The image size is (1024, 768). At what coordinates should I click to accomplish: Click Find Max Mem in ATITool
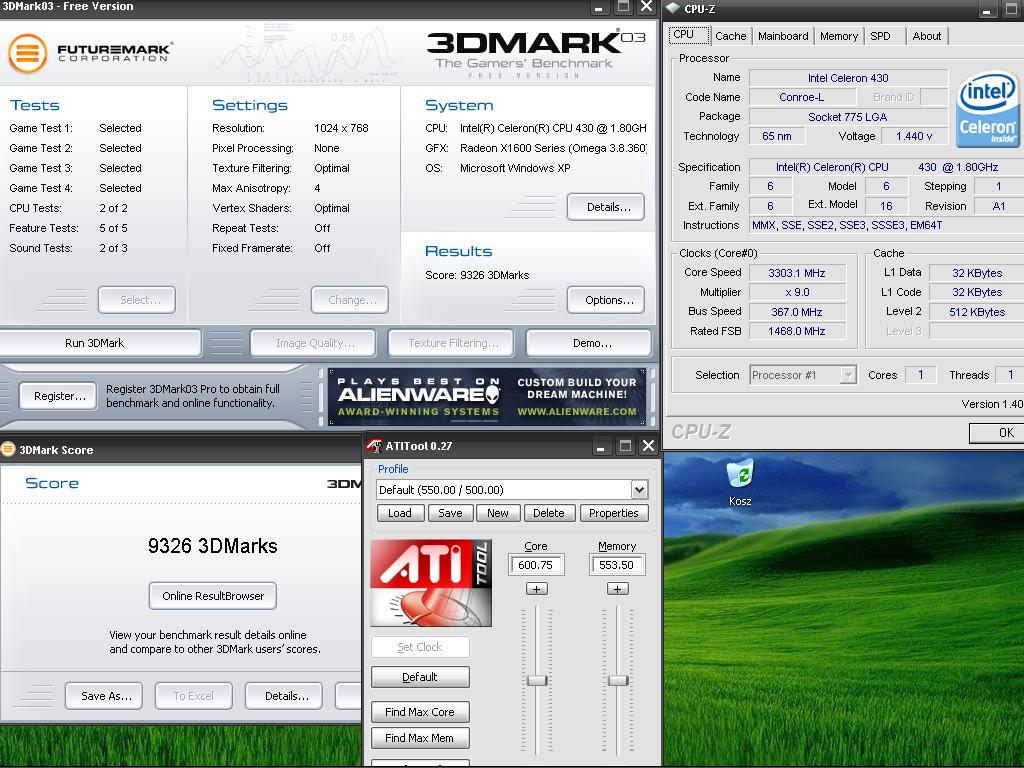pyautogui.click(x=420, y=738)
